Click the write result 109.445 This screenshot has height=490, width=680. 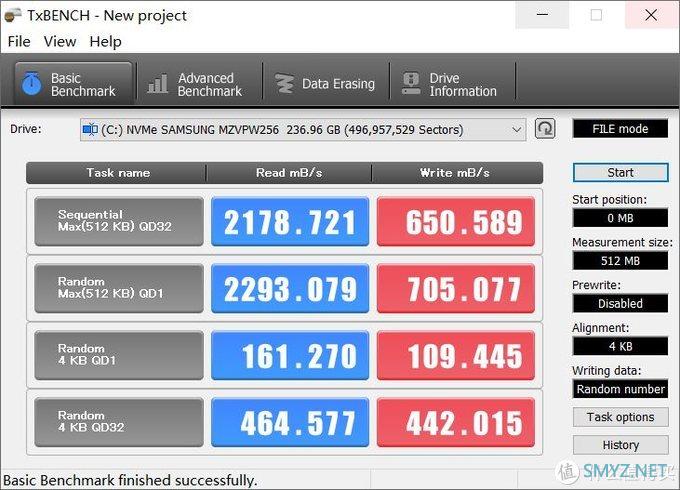coord(456,355)
